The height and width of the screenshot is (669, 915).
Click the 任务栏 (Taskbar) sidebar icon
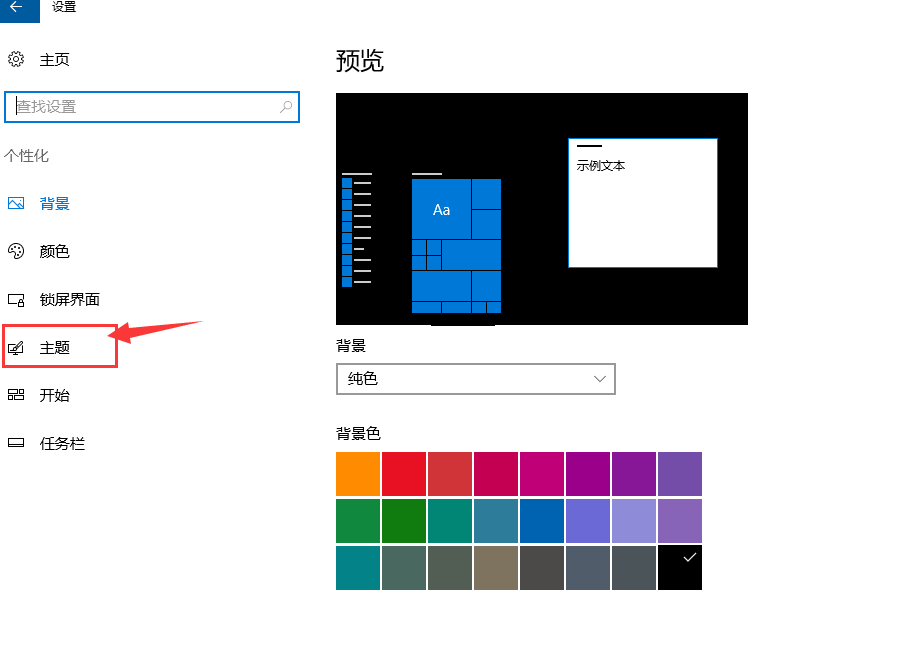click(17, 443)
